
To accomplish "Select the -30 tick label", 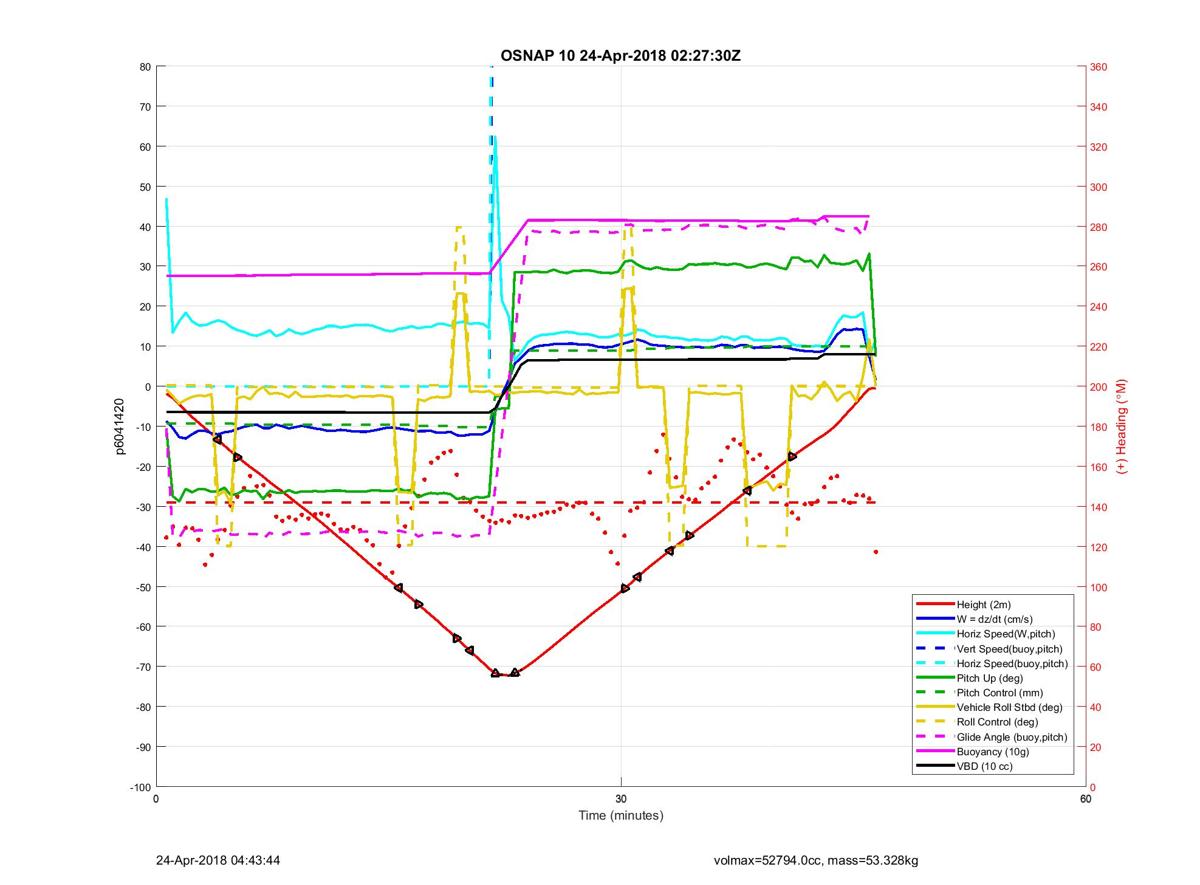I will point(143,507).
